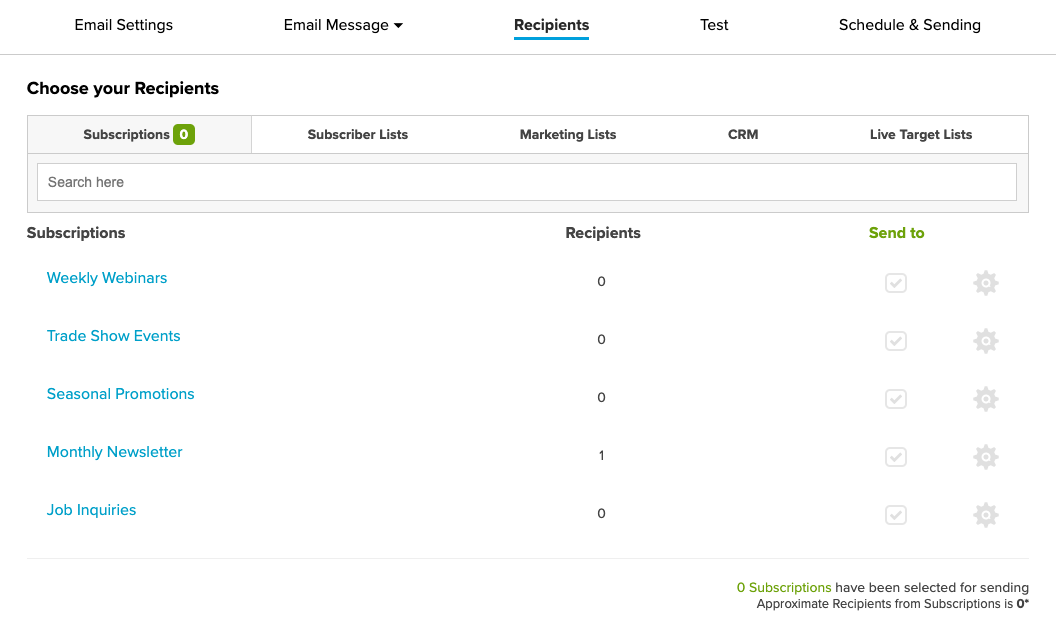Open Job Inquiries subscription link
Image resolution: width=1056 pixels, height=622 pixels.
[x=91, y=510]
